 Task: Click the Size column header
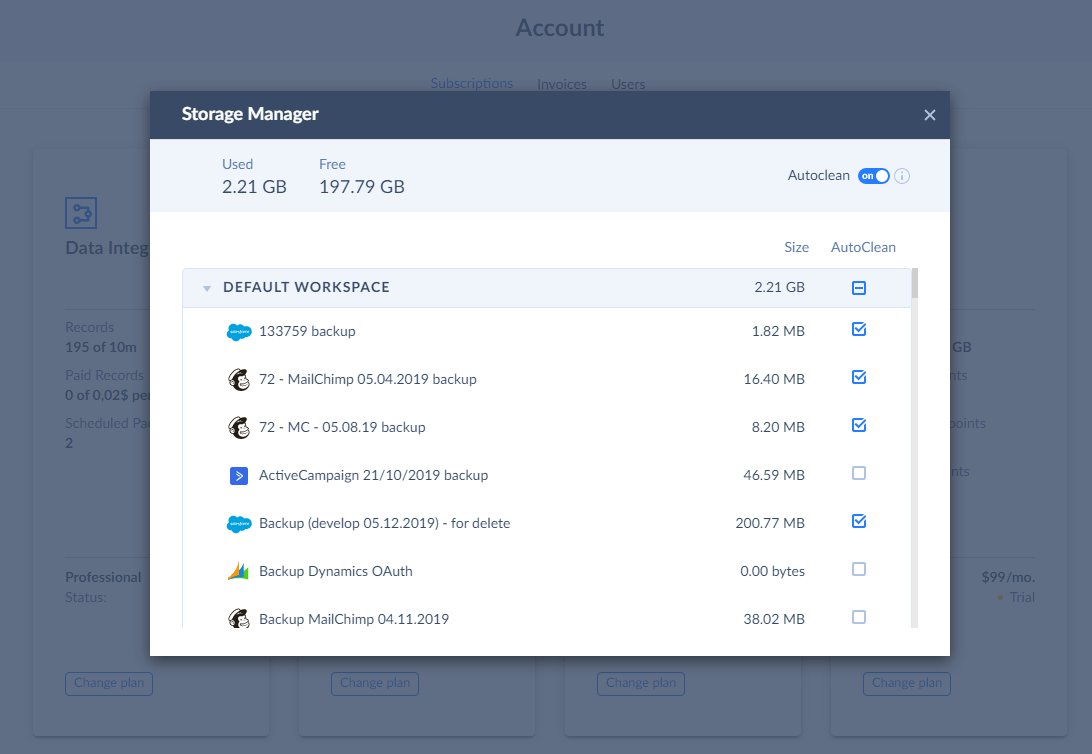[x=796, y=247]
